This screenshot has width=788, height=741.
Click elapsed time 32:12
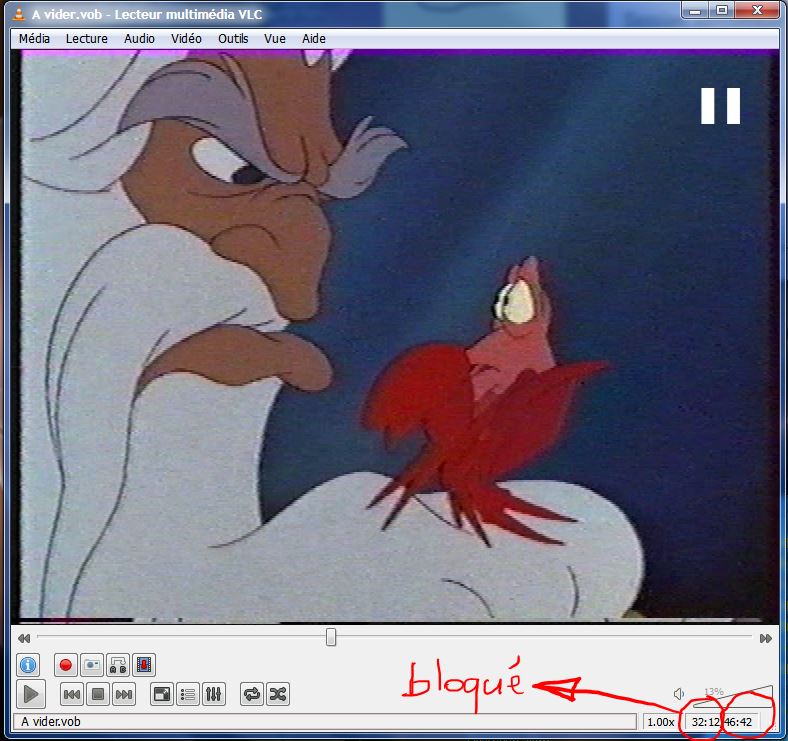pos(706,722)
